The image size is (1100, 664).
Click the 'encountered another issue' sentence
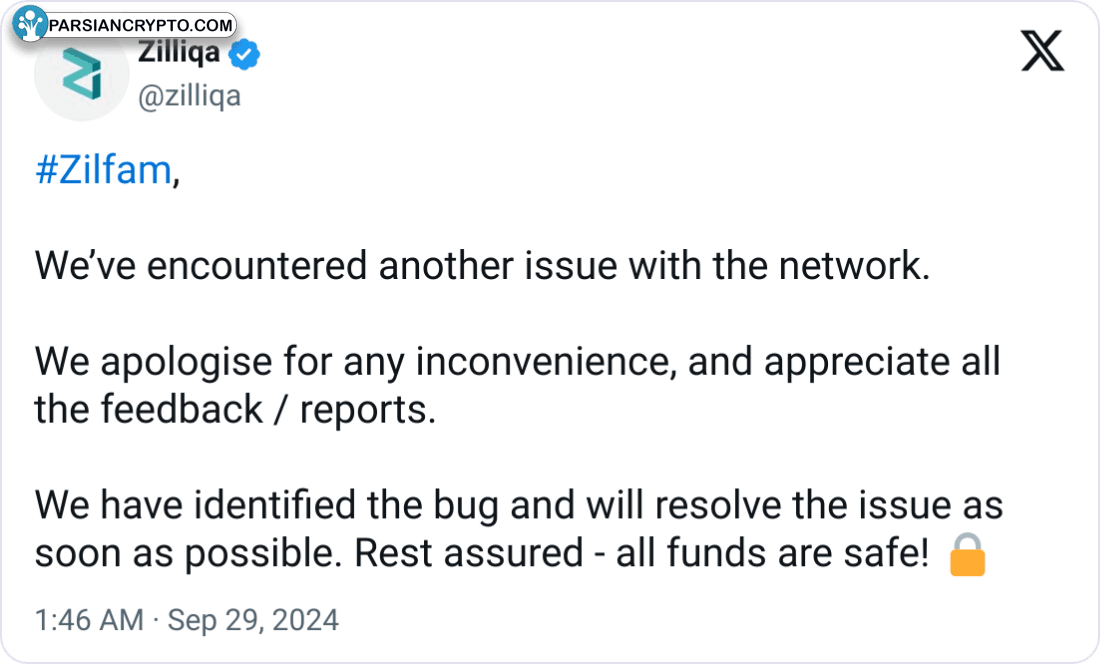click(x=483, y=266)
